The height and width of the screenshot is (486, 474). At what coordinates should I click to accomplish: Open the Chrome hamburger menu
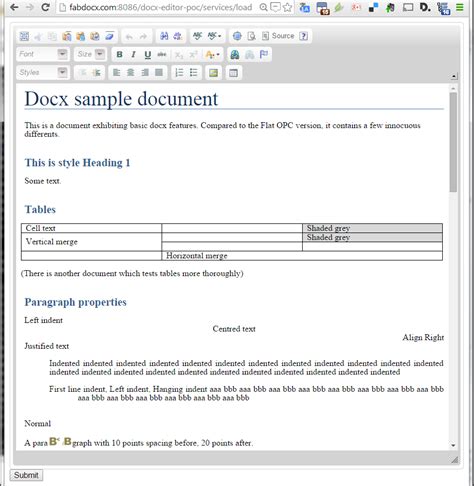pyautogui.click(x=460, y=7)
